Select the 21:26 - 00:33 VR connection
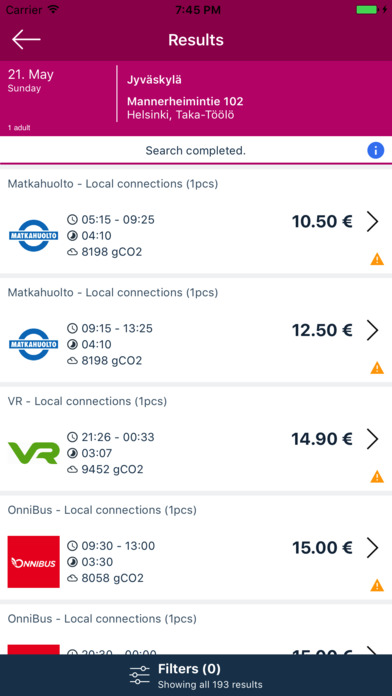The width and height of the screenshot is (392, 696). click(x=196, y=439)
